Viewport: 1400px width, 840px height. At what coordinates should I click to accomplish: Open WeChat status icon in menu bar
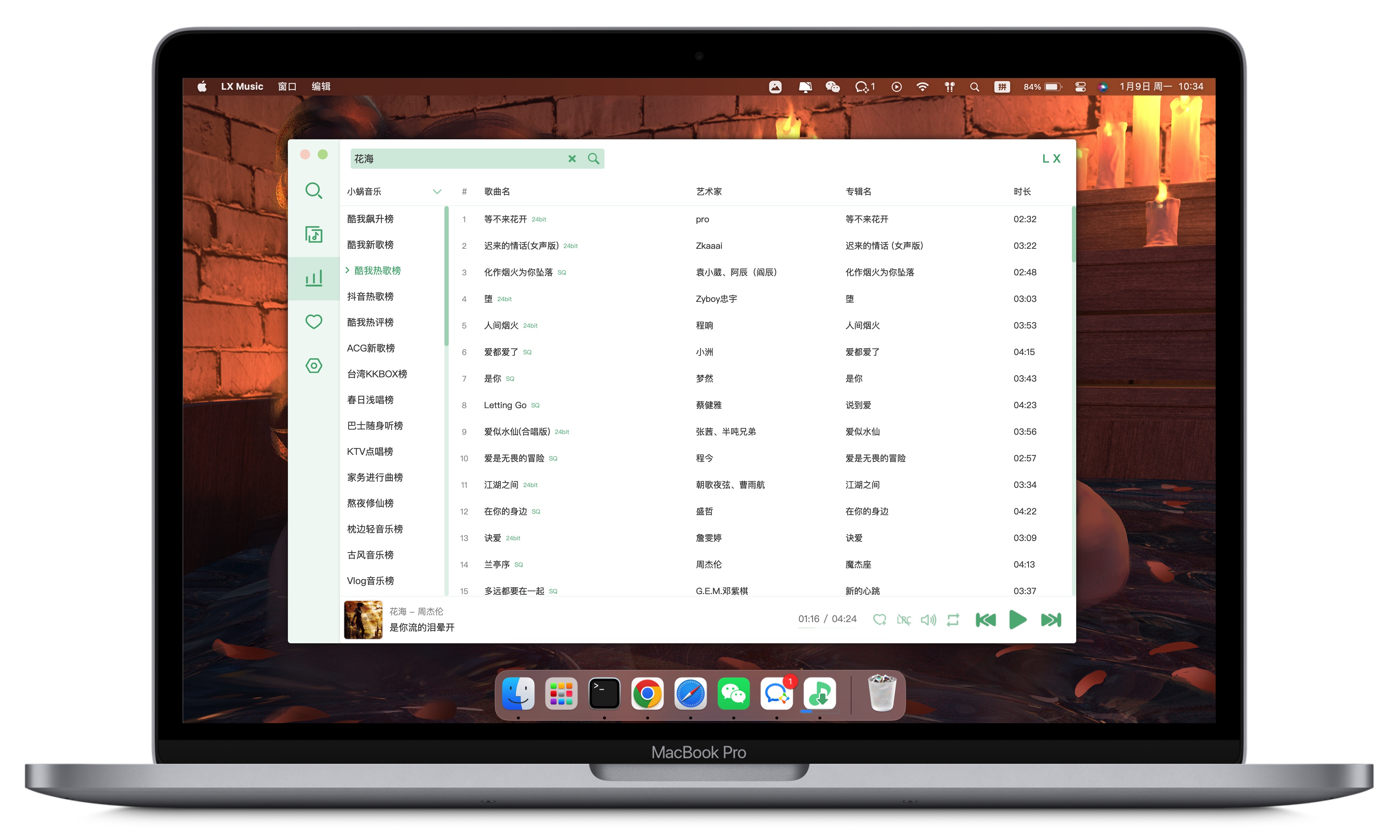[x=832, y=87]
